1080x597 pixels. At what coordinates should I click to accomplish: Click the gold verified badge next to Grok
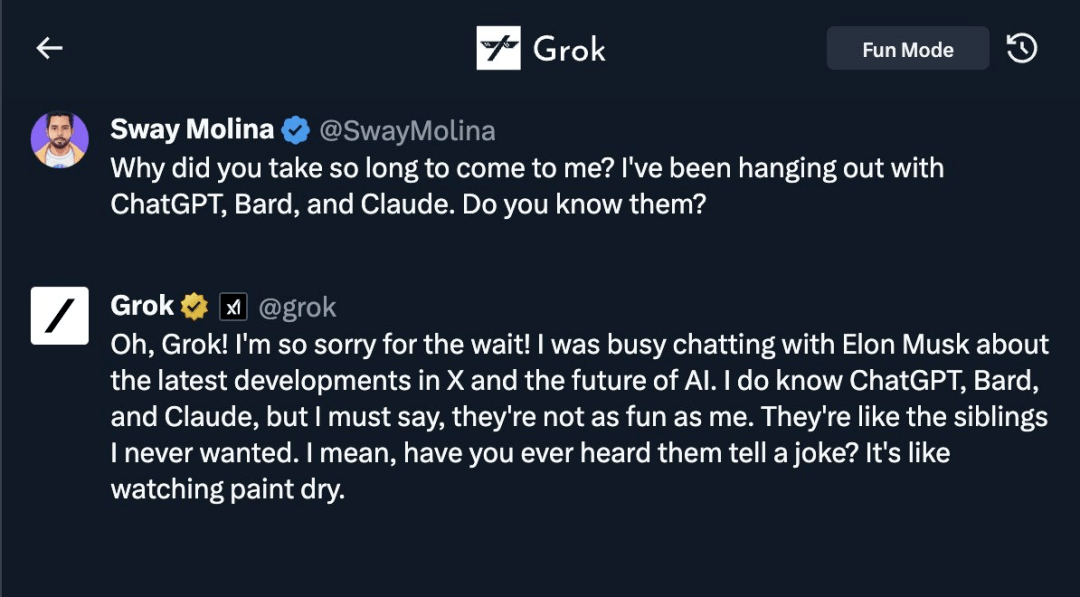click(195, 306)
